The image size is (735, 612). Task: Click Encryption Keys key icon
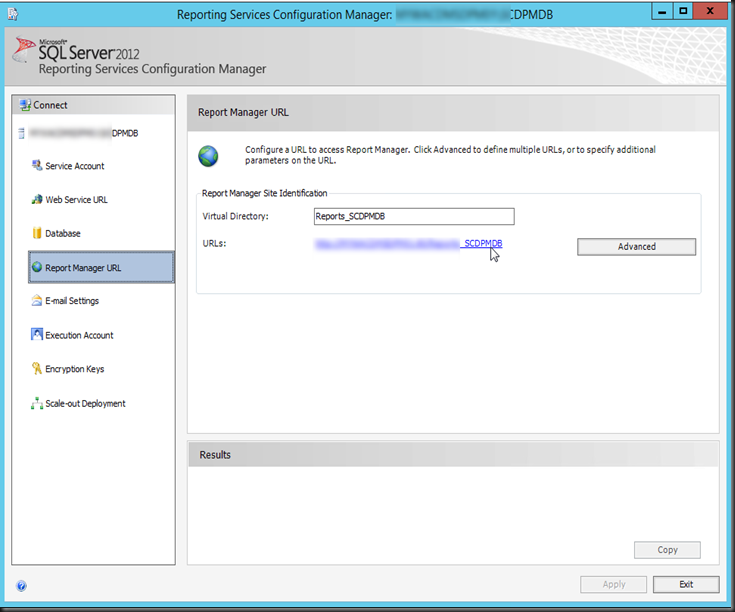[37, 368]
